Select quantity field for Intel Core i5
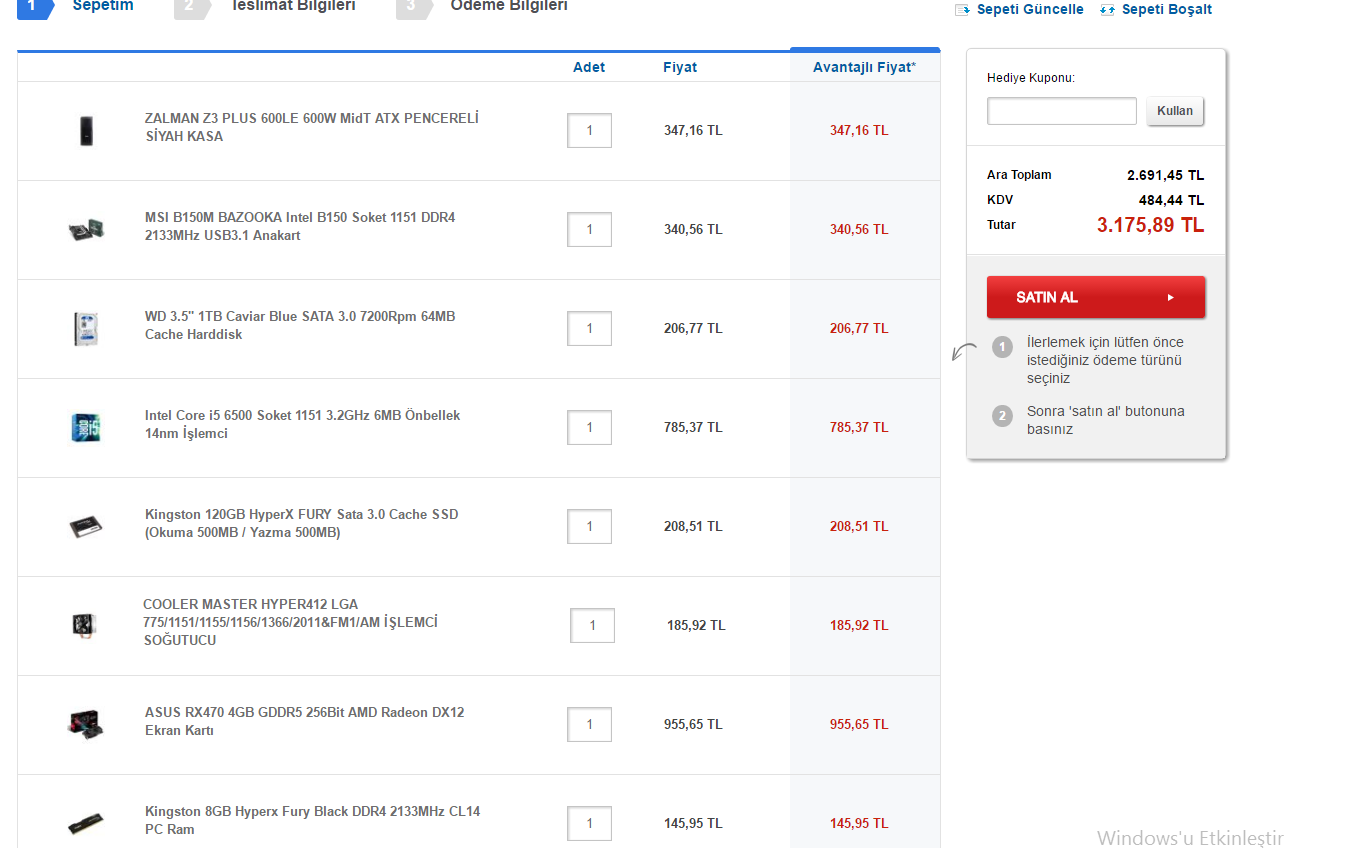This screenshot has width=1364, height=848. pyautogui.click(x=589, y=427)
